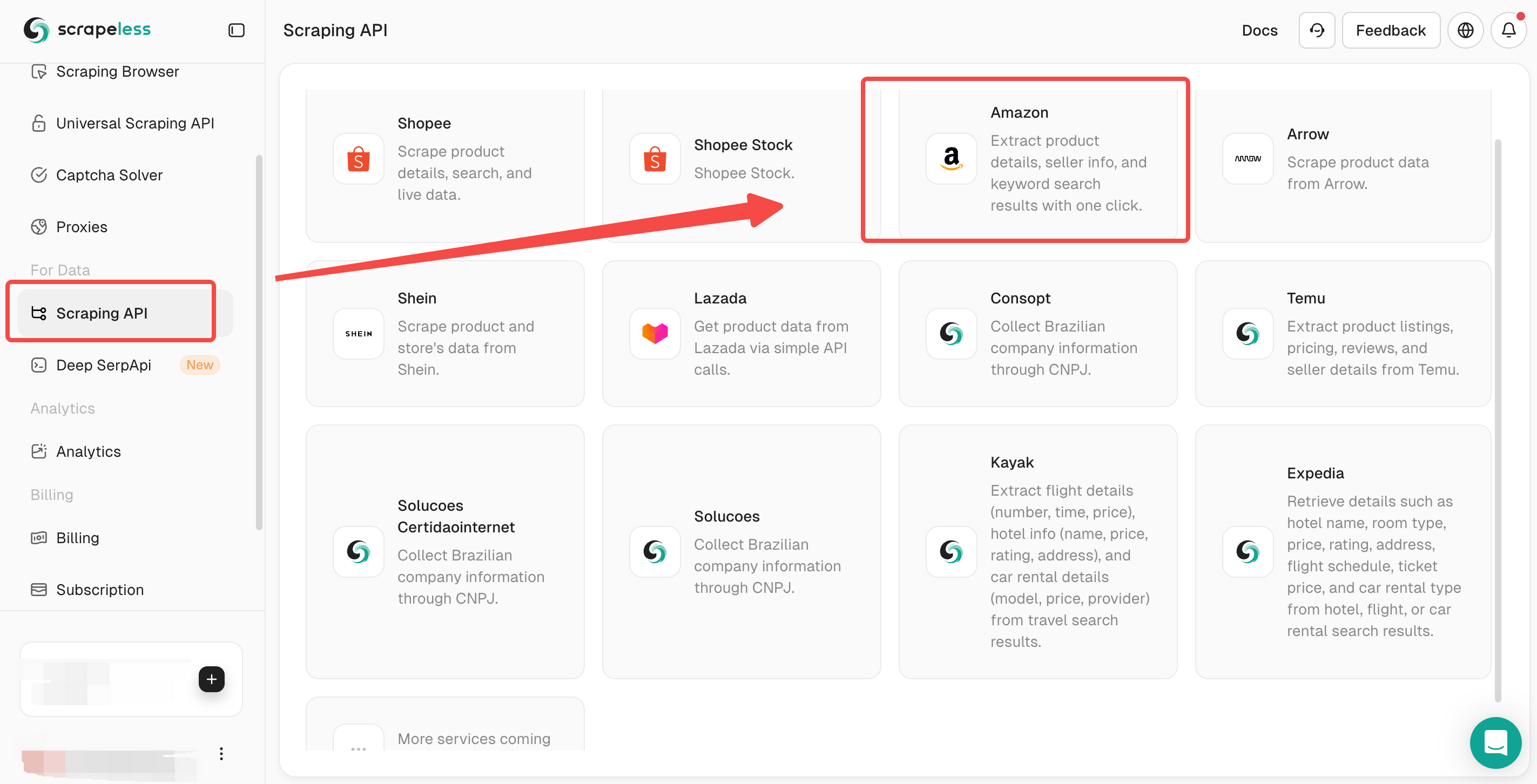
Task: Open the Lazada scraper card
Action: coord(741,334)
